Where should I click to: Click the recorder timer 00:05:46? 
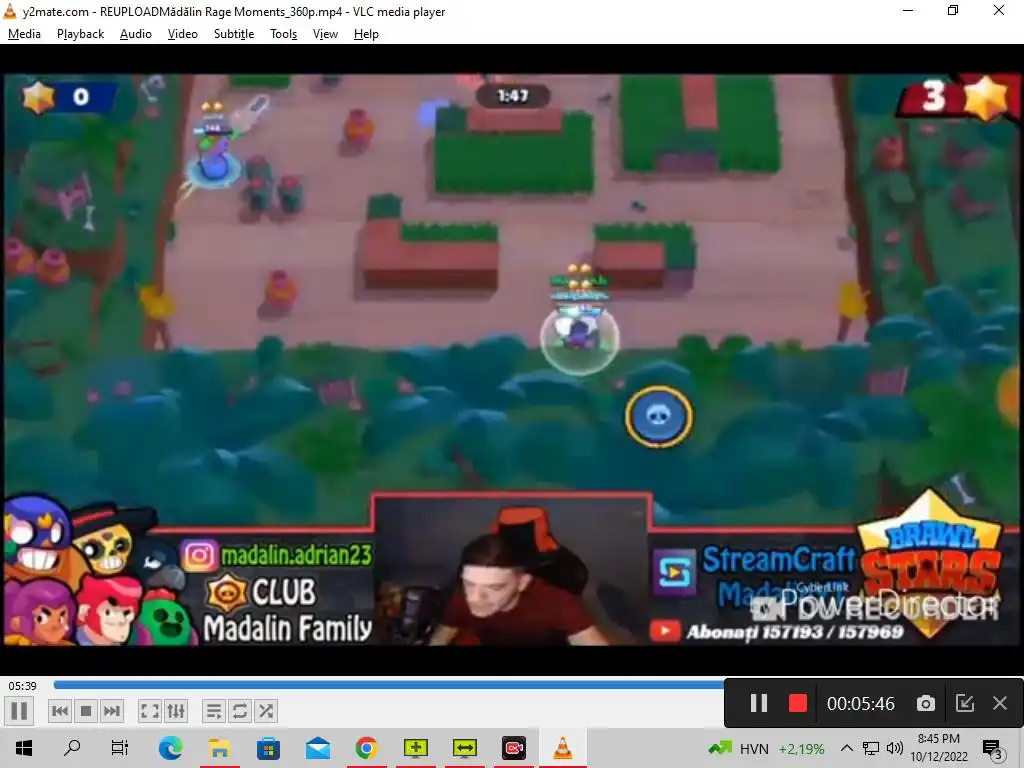click(861, 703)
